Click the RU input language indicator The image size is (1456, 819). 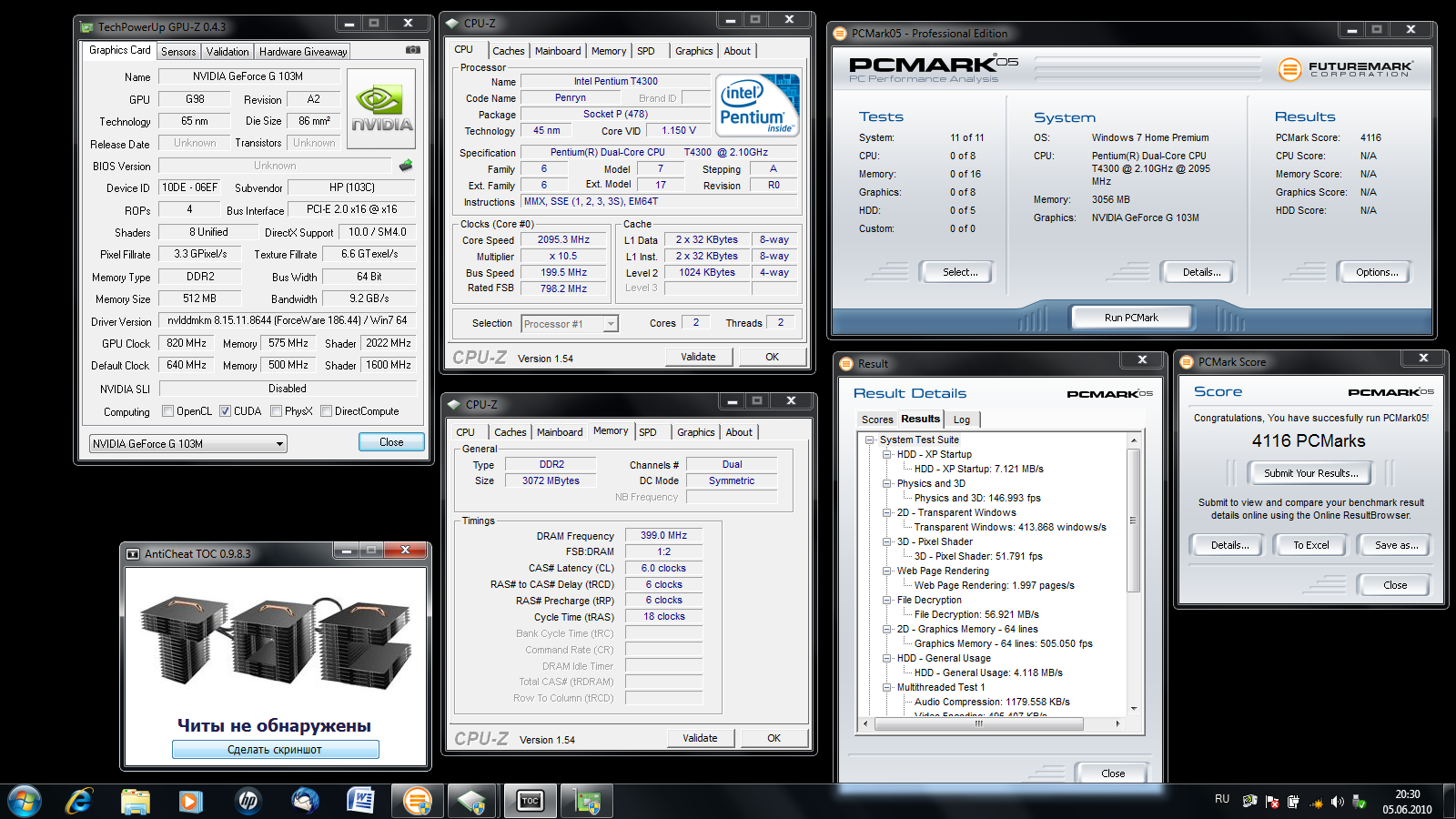(1222, 799)
